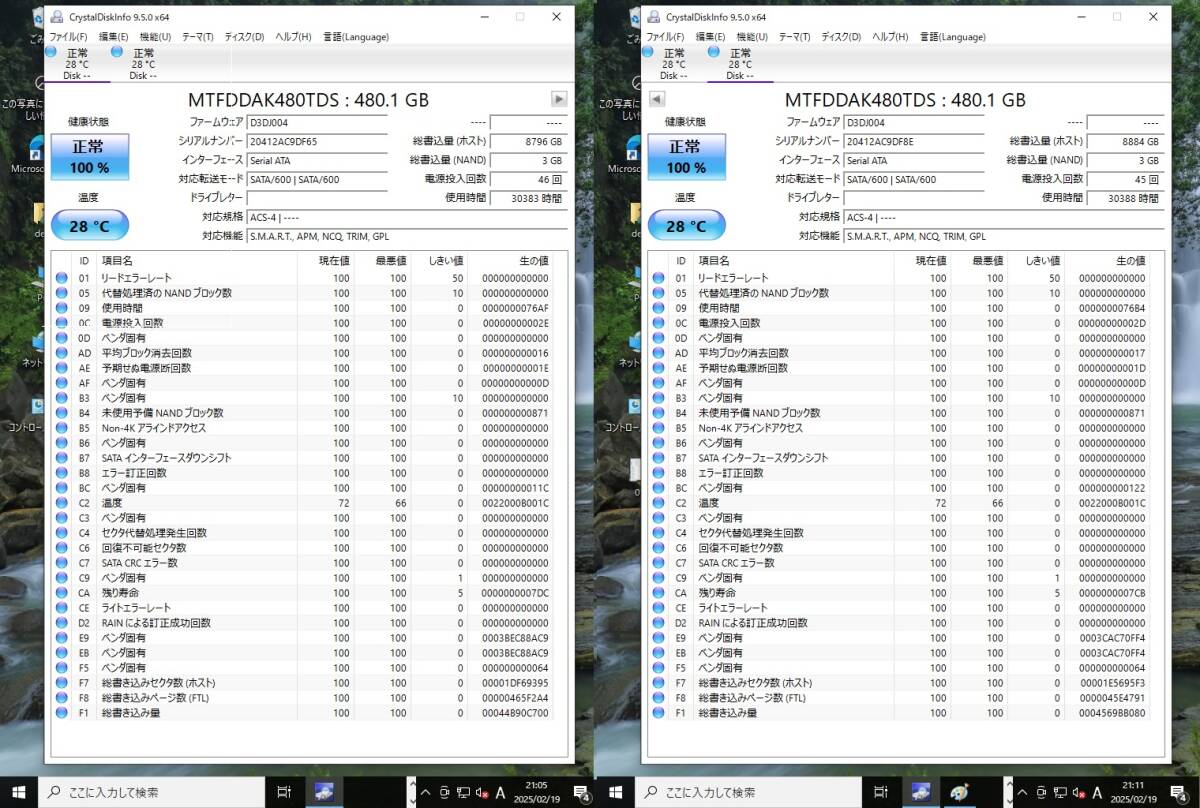The height and width of the screenshot is (808, 1200).
Task: Open ヘルプ(H) menu in right CrystalDiskInfo window
Action: coord(890,37)
